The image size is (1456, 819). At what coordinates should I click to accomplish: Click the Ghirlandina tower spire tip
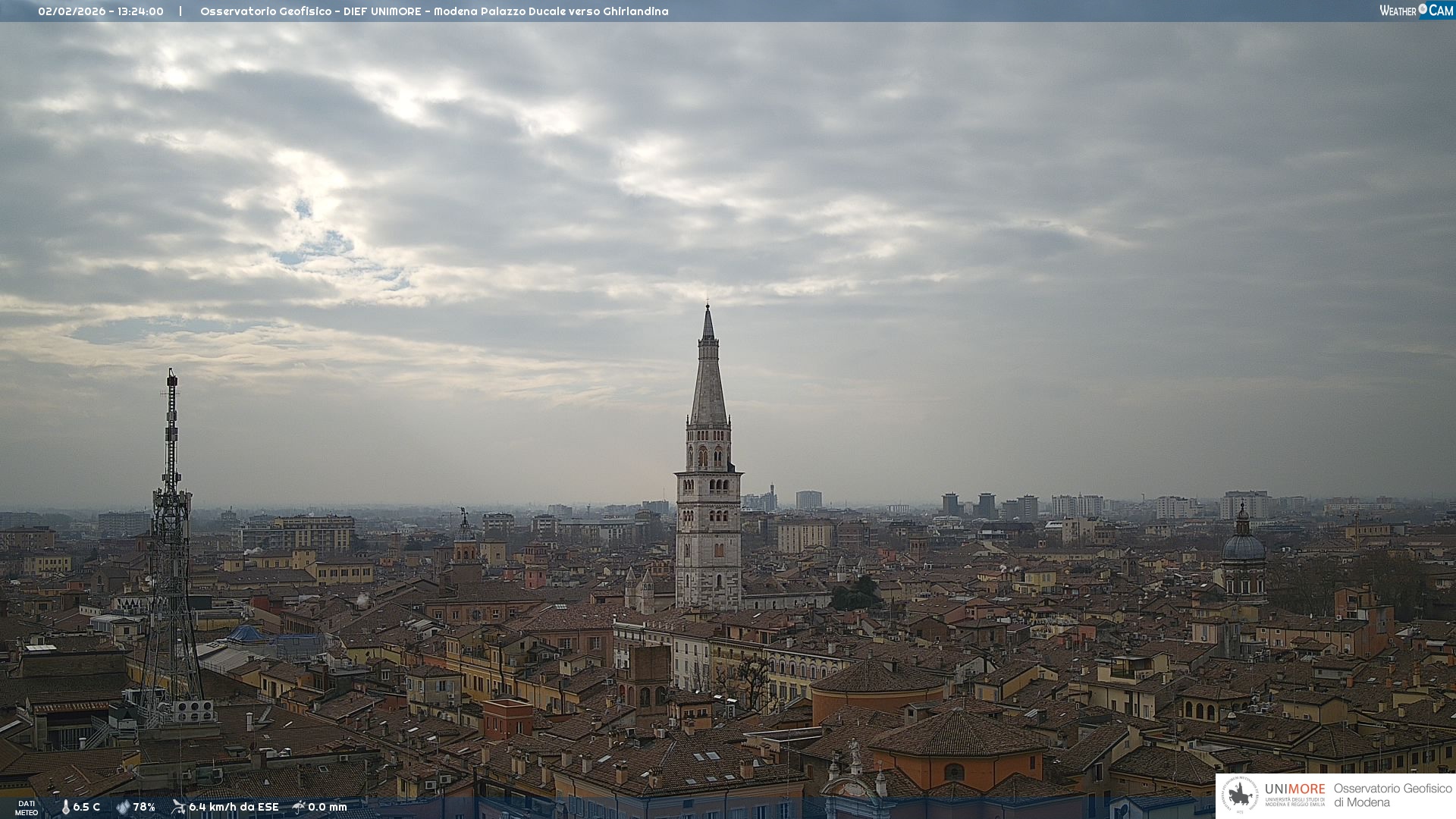(708, 308)
